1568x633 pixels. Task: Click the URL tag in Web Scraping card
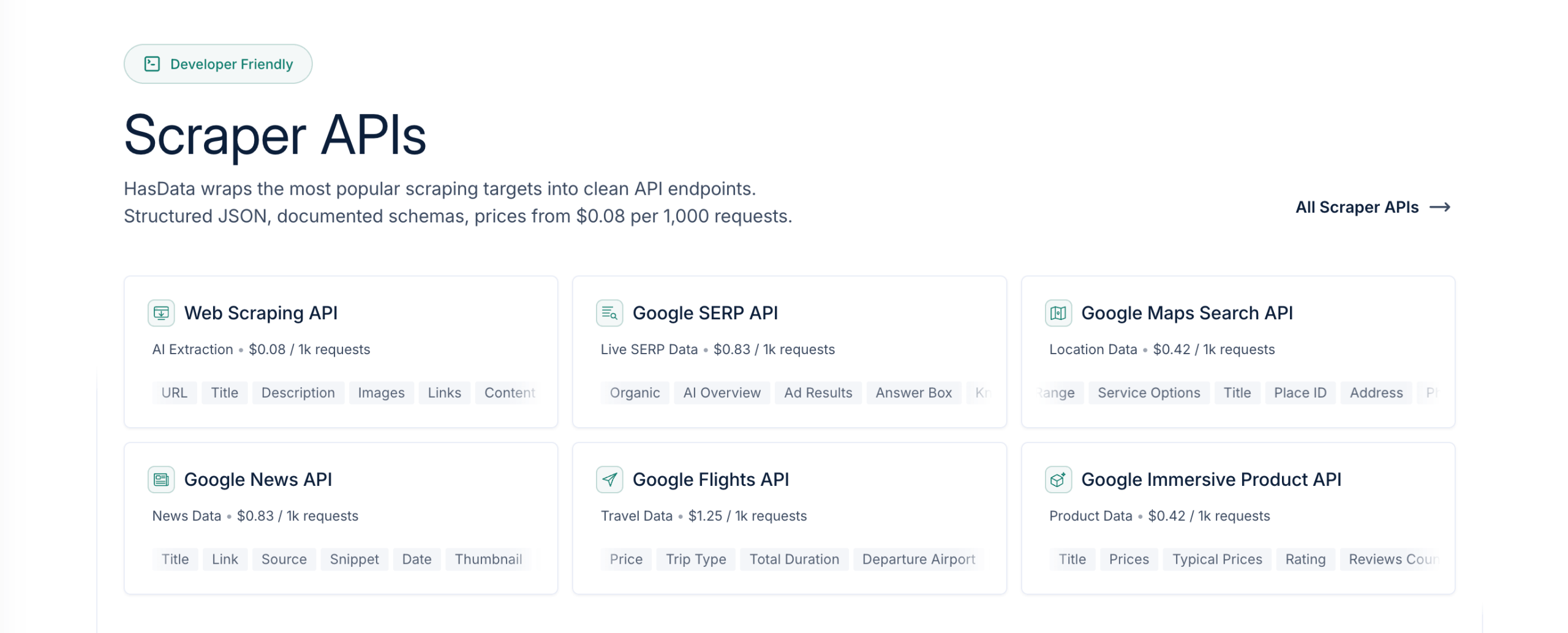(x=175, y=393)
